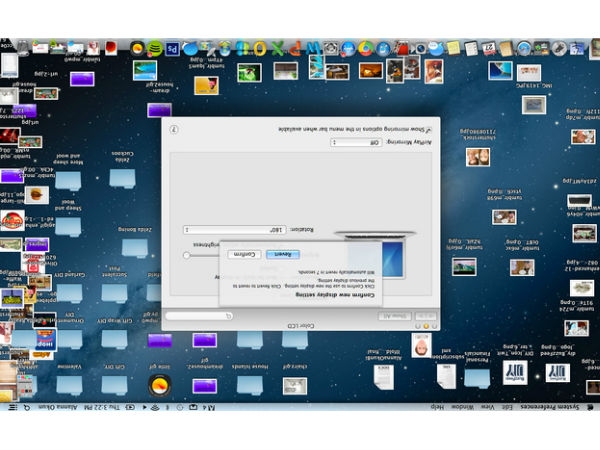Open Notification Center list icon in the menu bar

pyautogui.click(x=13, y=408)
